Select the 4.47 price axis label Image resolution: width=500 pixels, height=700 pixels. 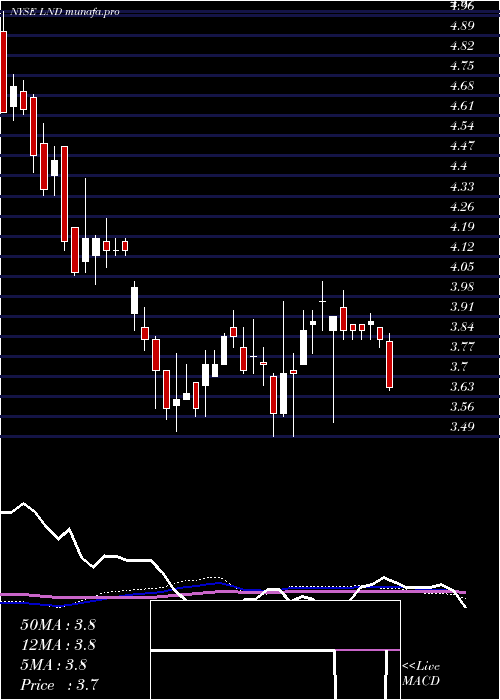pyautogui.click(x=462, y=146)
